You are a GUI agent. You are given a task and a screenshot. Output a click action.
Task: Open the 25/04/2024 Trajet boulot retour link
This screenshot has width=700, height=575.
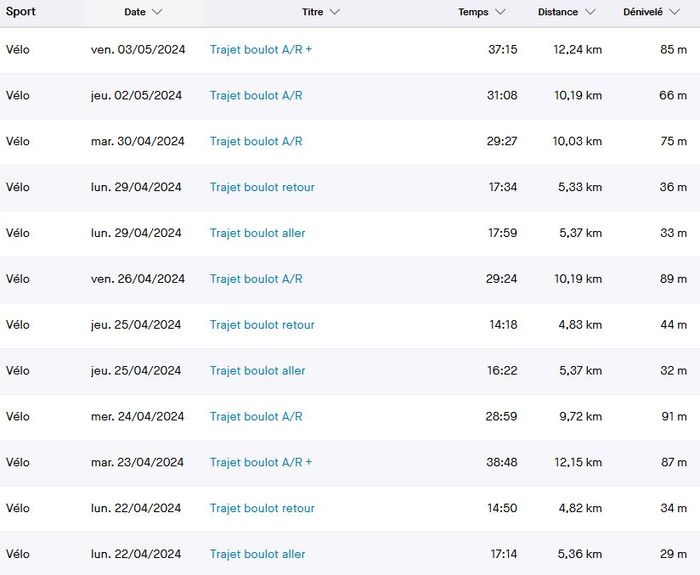(262, 325)
